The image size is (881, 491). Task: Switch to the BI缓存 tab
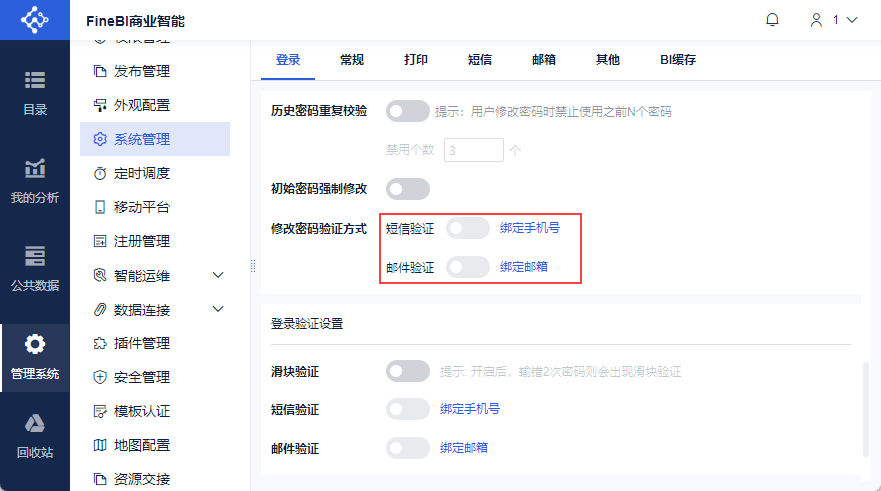(678, 60)
